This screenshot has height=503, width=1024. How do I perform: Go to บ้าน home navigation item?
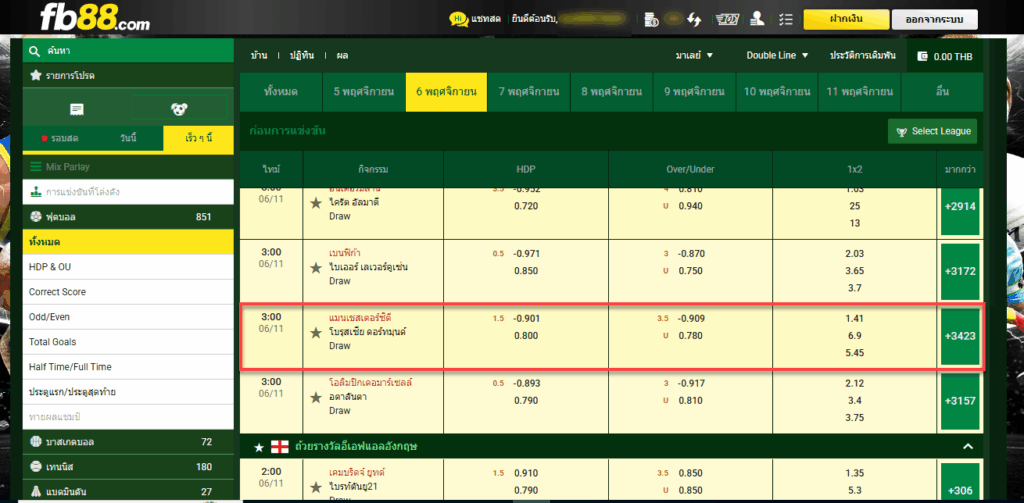[259, 56]
